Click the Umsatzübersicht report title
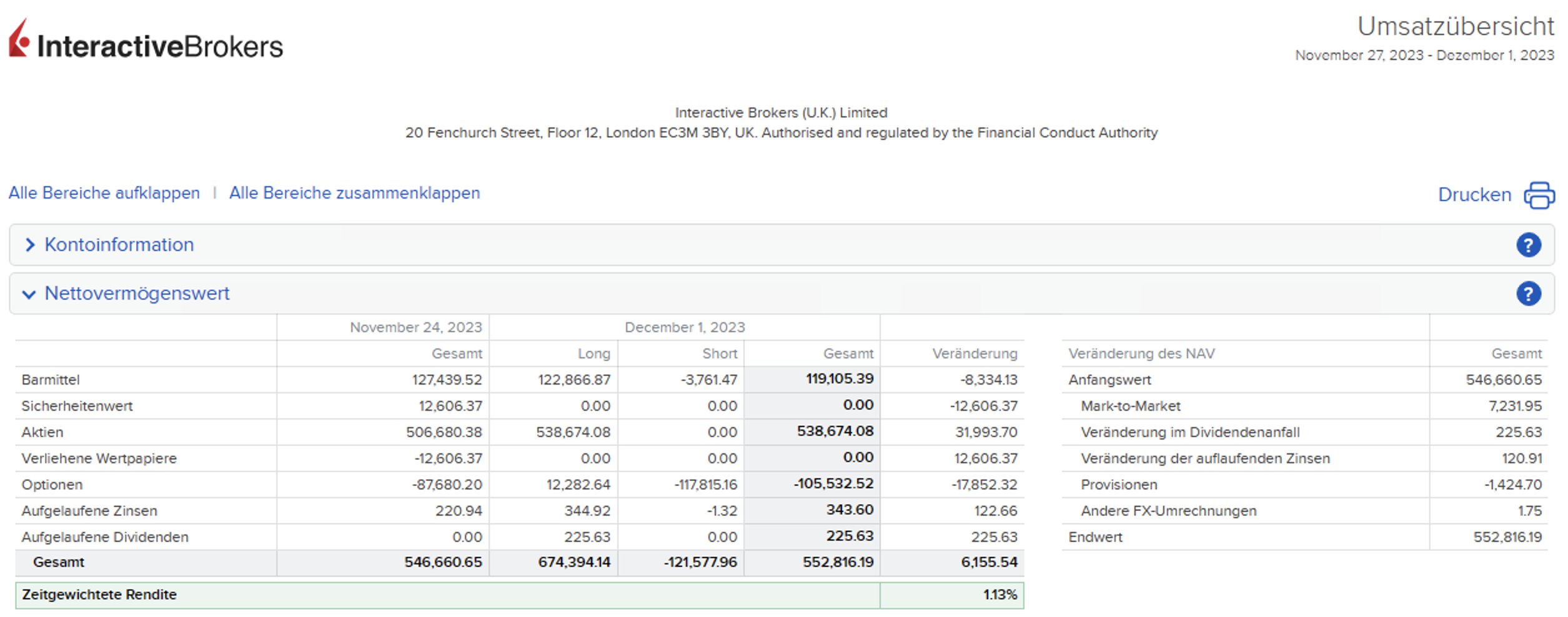 pyautogui.click(x=1455, y=26)
